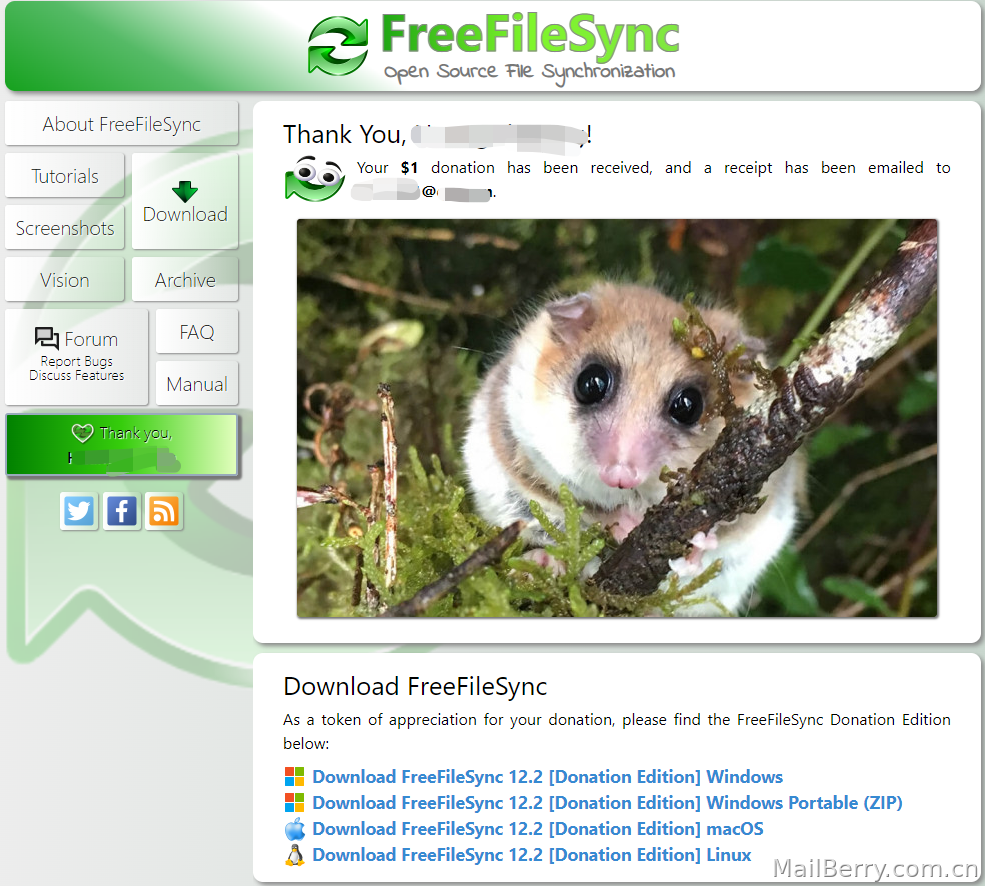This screenshot has width=985, height=886.
Task: Open the Archive page
Action: [x=185, y=280]
